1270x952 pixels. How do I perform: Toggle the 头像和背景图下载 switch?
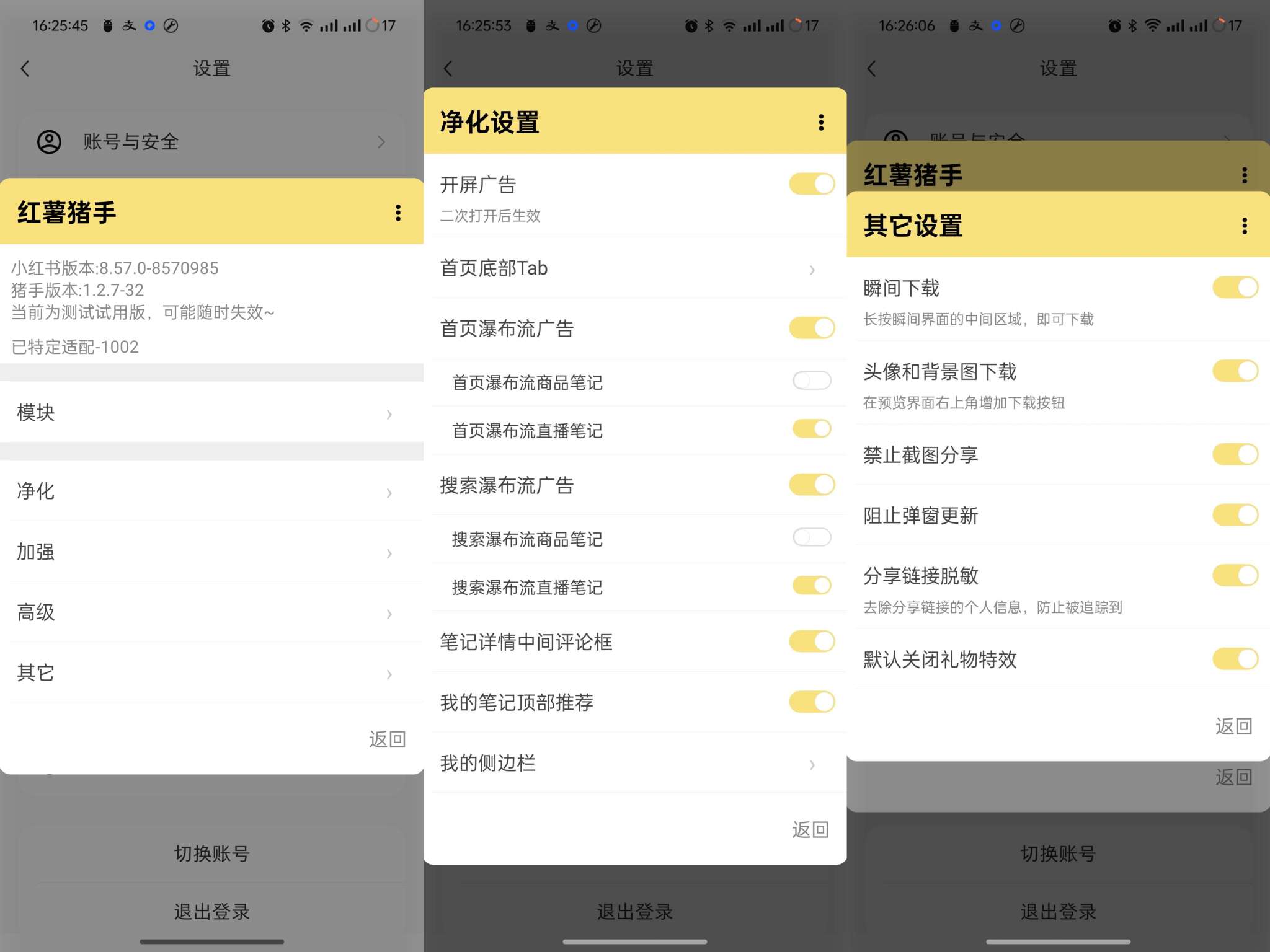(1235, 371)
